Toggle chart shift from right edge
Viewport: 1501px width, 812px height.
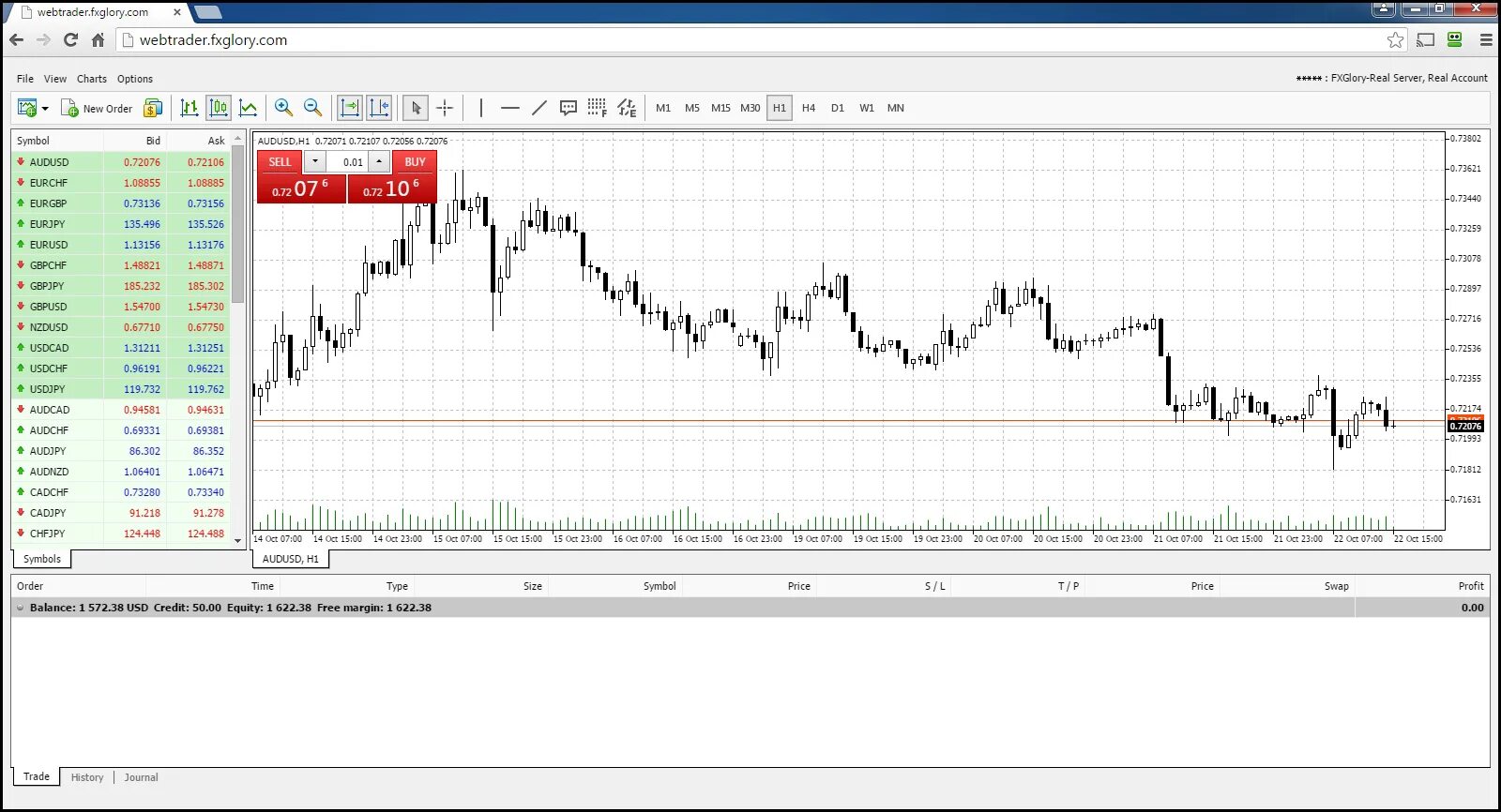(379, 108)
